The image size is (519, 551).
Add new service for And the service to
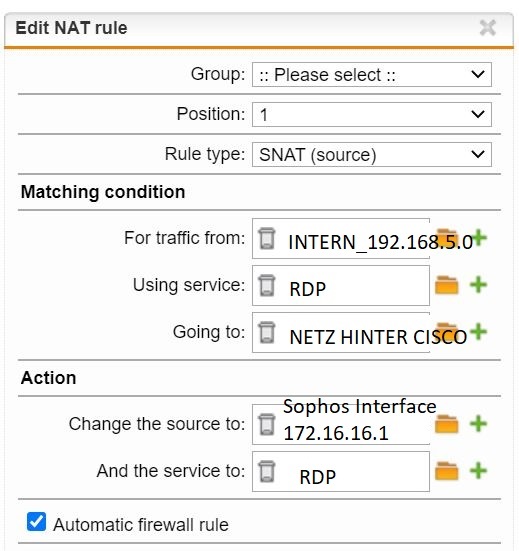coord(479,471)
